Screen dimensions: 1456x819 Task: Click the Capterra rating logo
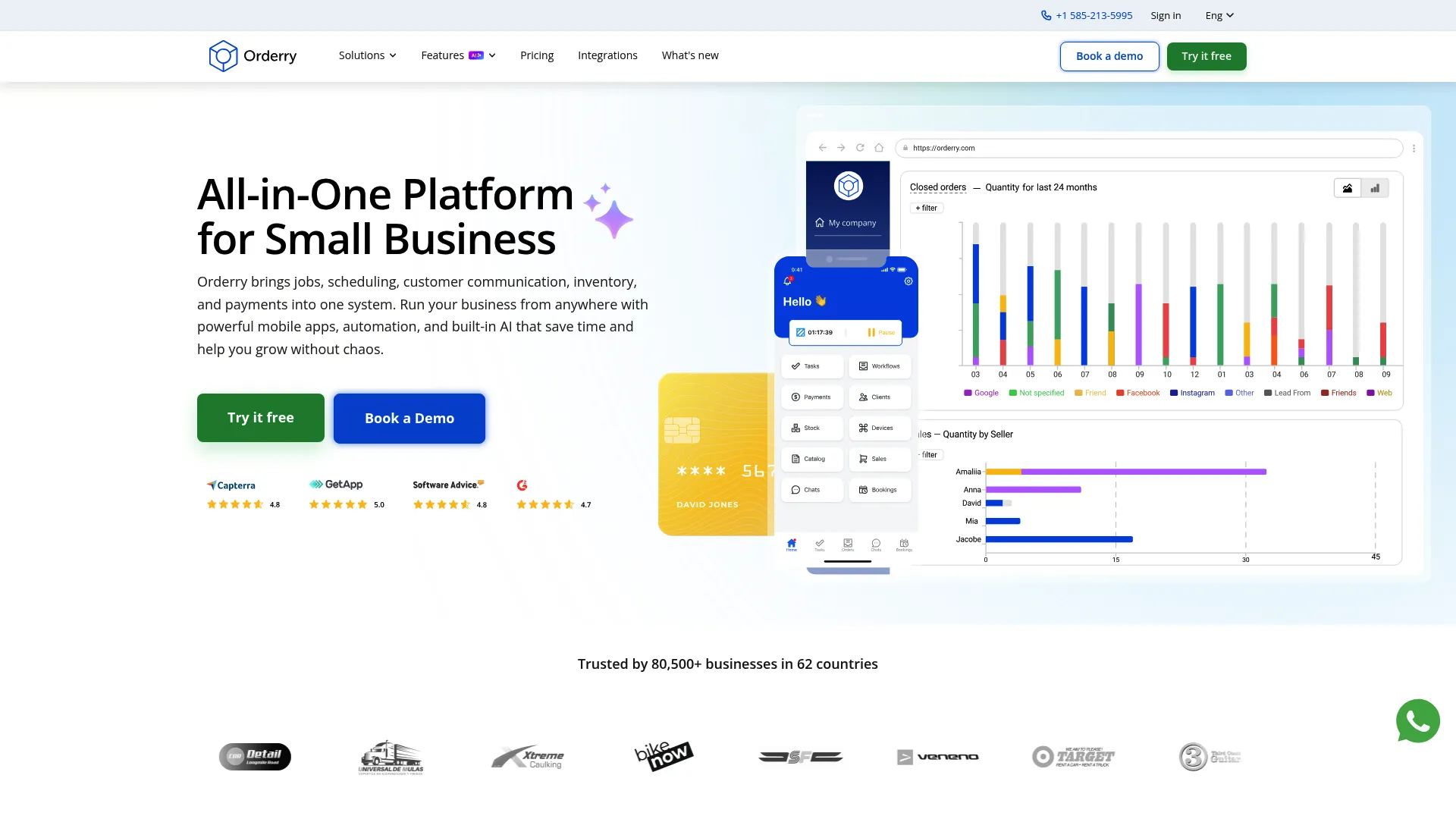point(231,485)
